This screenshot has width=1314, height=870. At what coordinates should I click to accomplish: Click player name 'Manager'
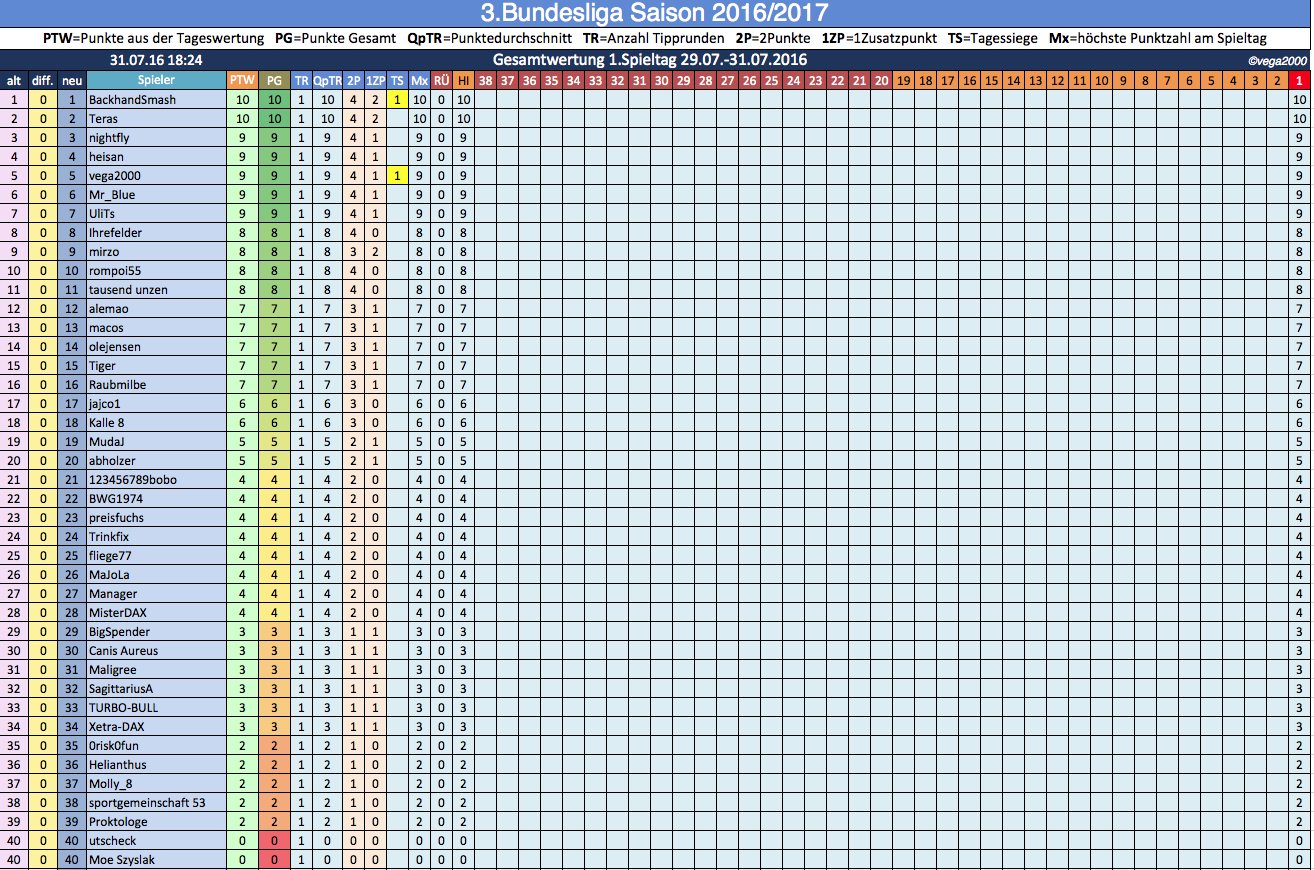click(x=113, y=594)
